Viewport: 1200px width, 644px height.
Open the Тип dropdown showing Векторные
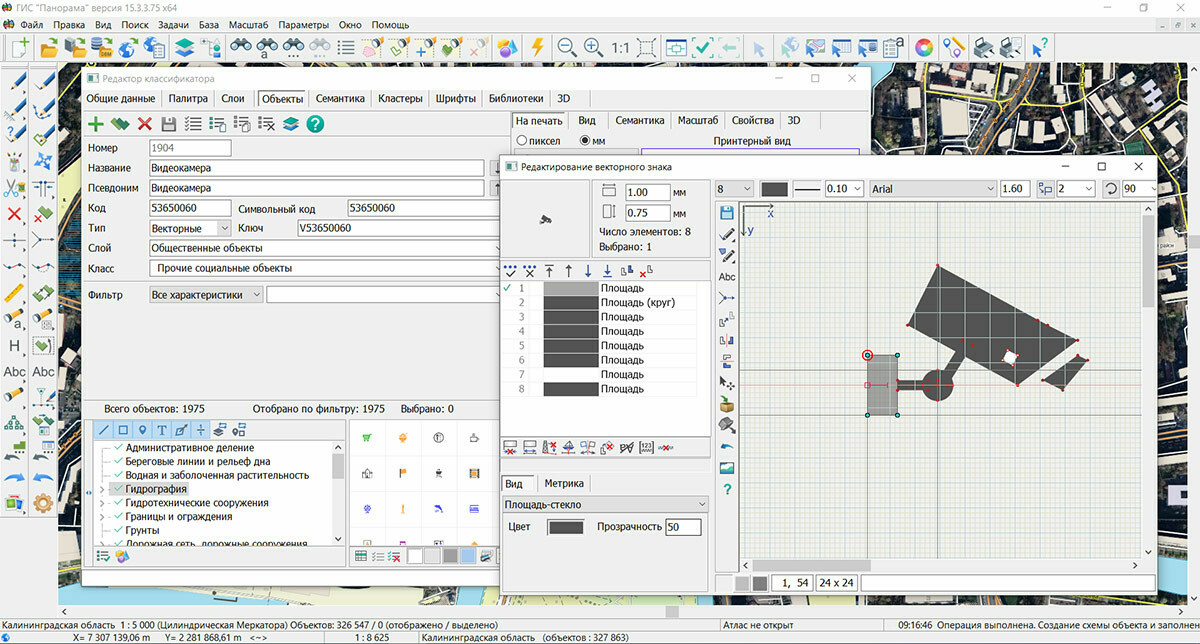190,228
